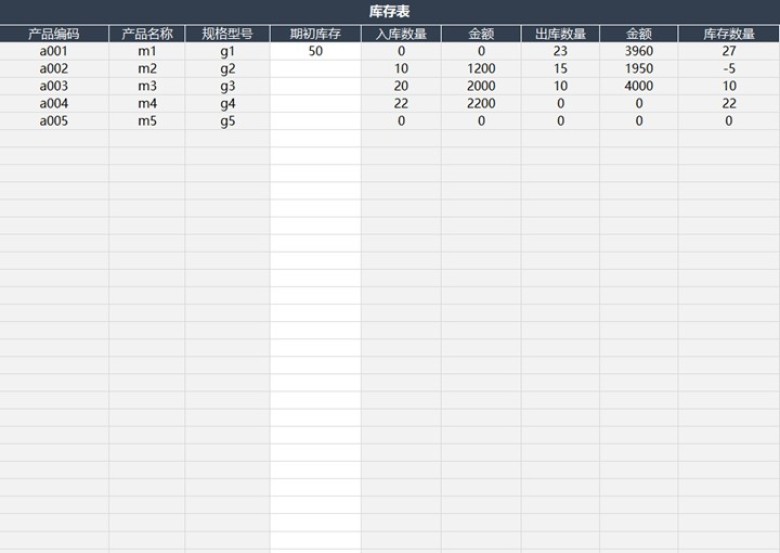Select the 规格型号 column header
The image size is (780, 553).
[x=227, y=34]
